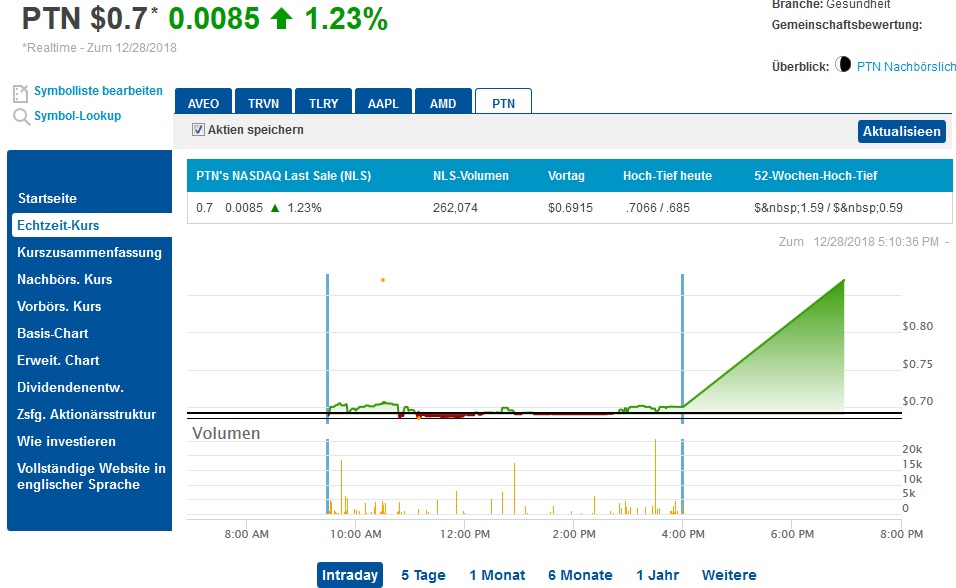Open Kurszusammenfassung sidebar item
956x588 pixels.
click(90, 253)
